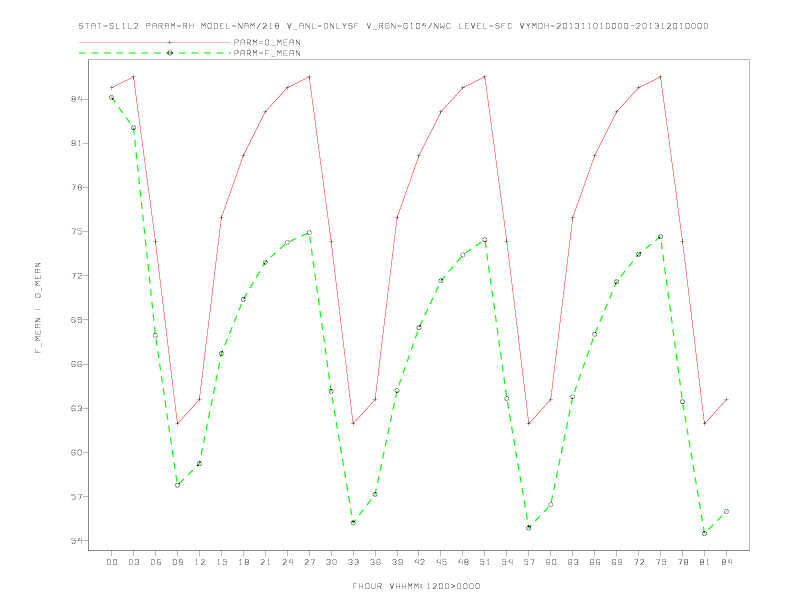Click the green F_MEAN circle marker at hour 09
The height and width of the screenshot is (612, 792).
point(177,485)
